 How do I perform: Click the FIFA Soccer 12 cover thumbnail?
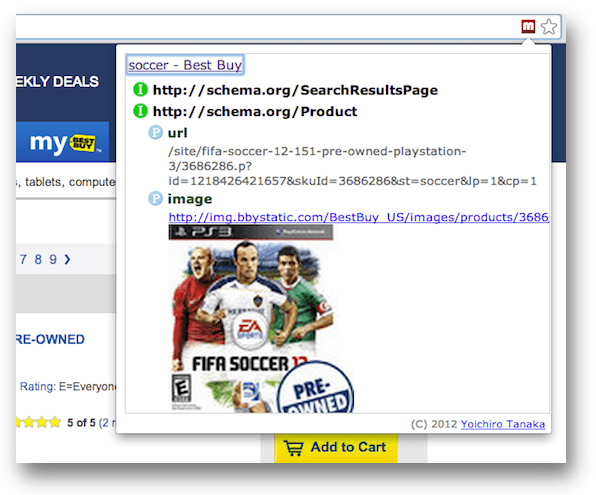(261, 319)
